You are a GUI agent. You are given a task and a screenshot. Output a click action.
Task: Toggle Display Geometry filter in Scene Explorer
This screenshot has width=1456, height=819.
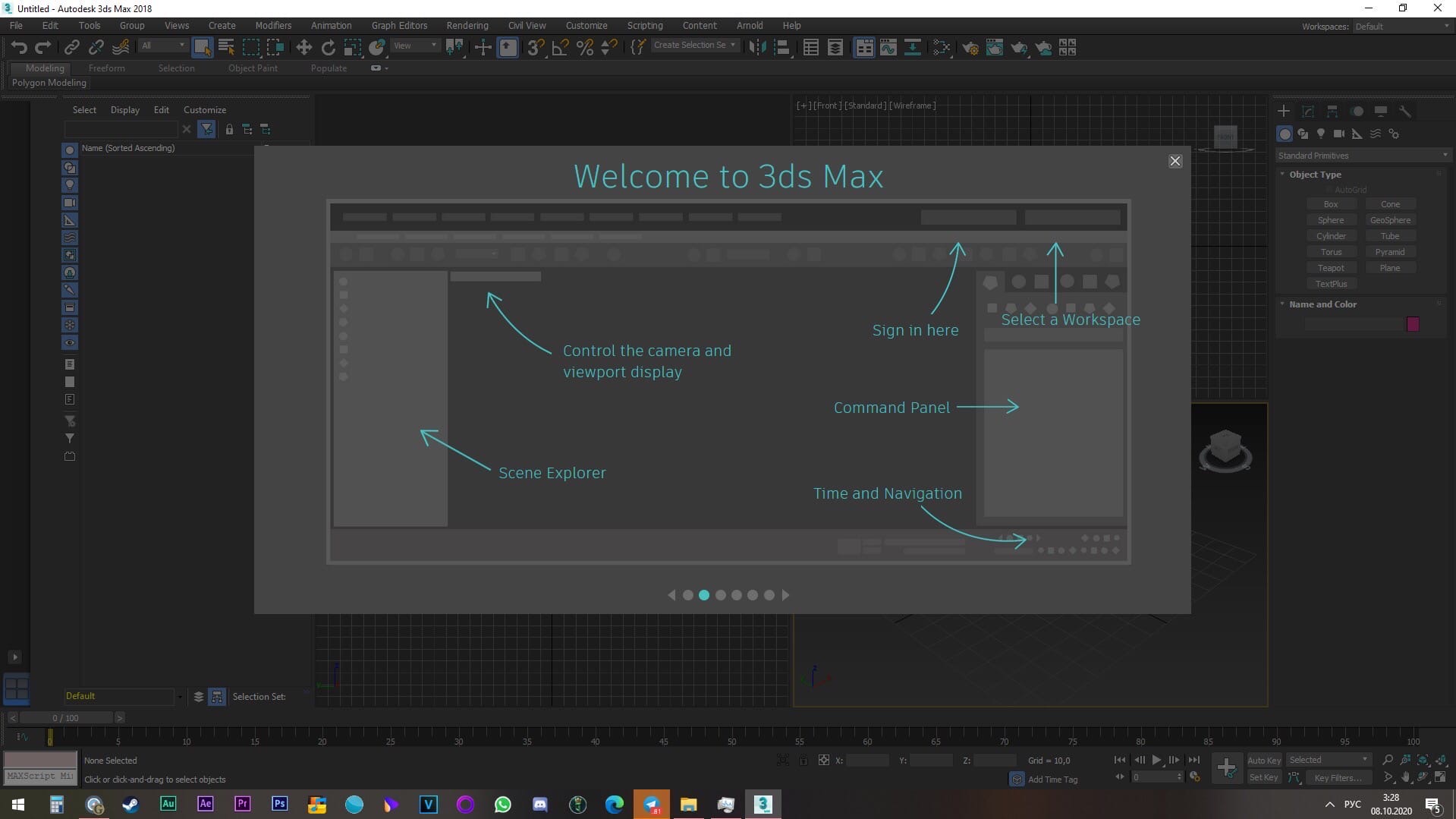click(69, 150)
